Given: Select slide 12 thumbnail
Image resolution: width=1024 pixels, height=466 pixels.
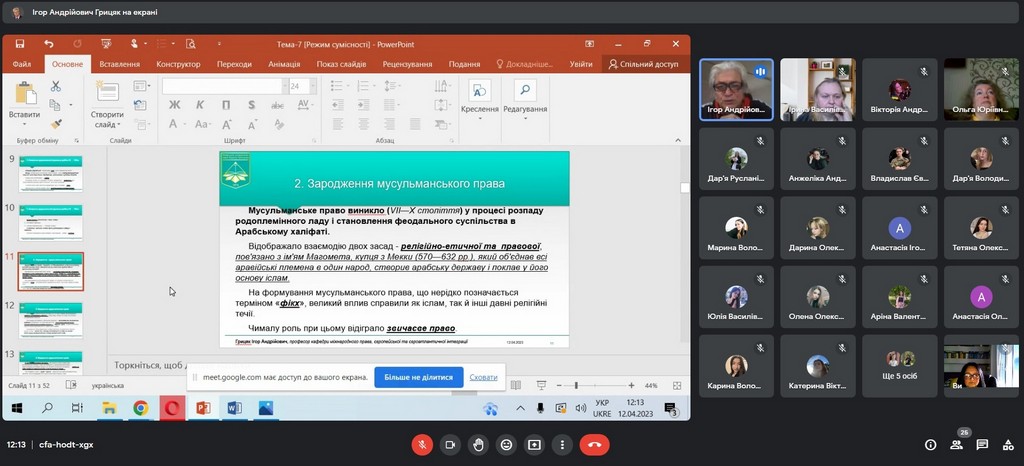Looking at the screenshot, I should pyautogui.click(x=51, y=317).
